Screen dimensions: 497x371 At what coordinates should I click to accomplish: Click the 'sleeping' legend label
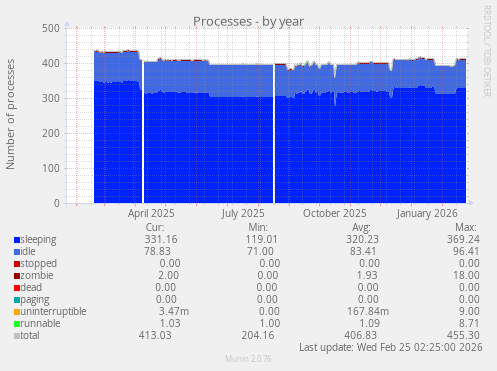click(x=38, y=240)
